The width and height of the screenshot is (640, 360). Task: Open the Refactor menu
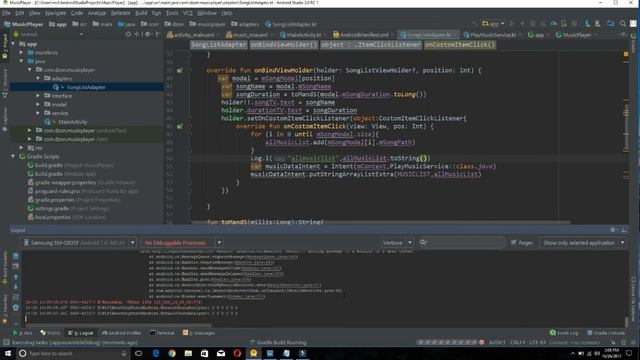[x=120, y=13]
